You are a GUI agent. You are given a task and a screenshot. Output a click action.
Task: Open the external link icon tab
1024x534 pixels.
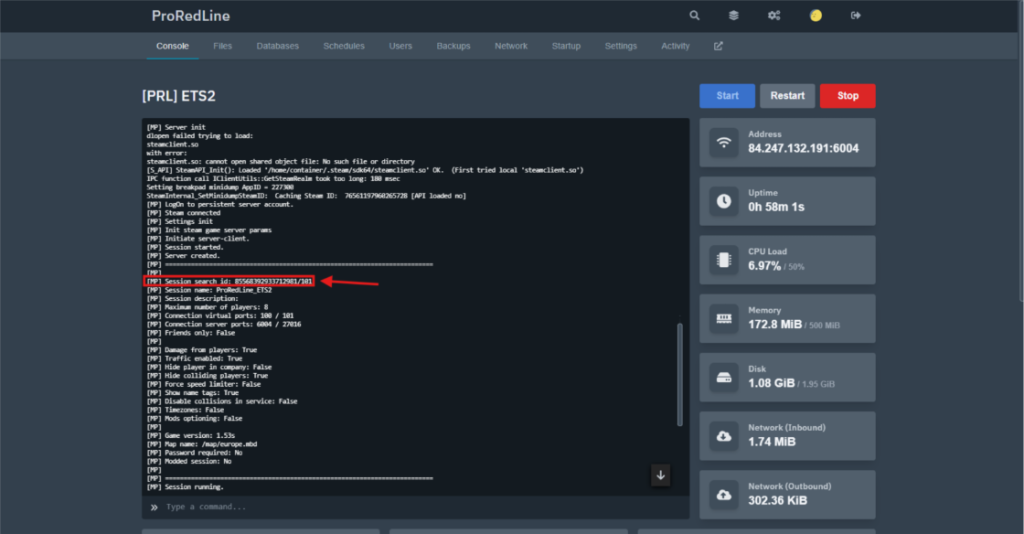tap(718, 46)
